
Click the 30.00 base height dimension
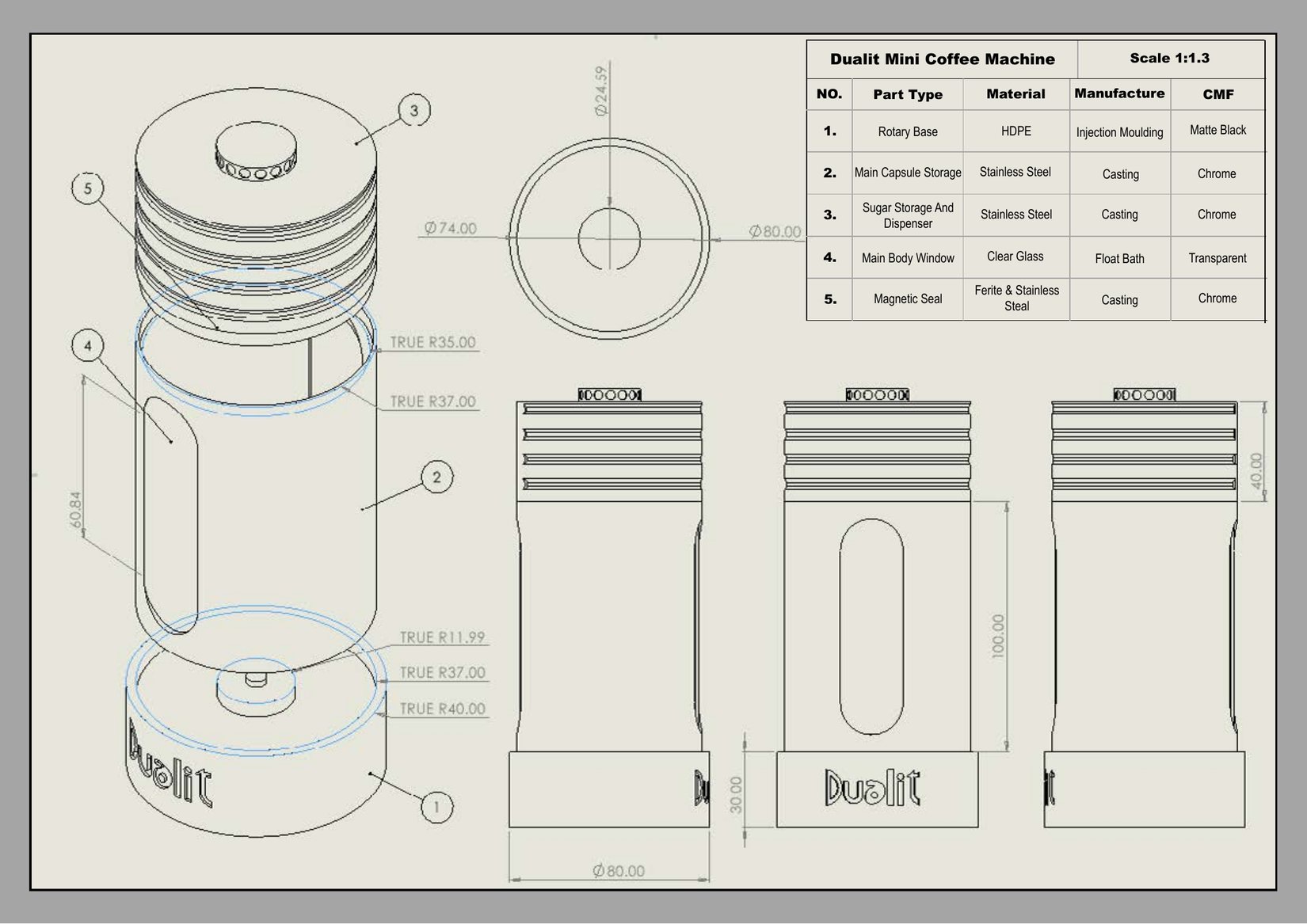point(736,794)
